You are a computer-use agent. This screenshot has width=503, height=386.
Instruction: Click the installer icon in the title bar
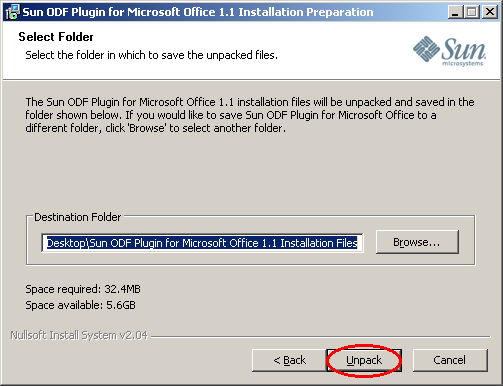(x=12, y=12)
